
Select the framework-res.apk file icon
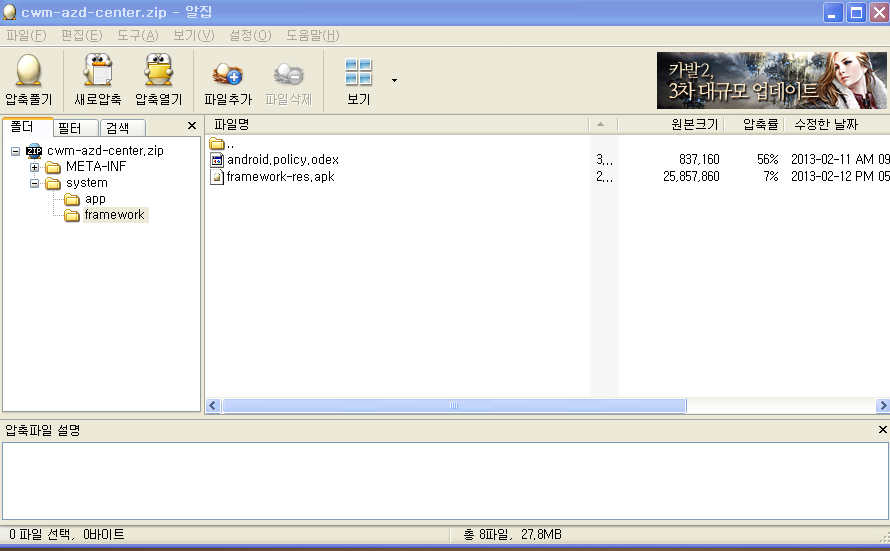coord(218,177)
